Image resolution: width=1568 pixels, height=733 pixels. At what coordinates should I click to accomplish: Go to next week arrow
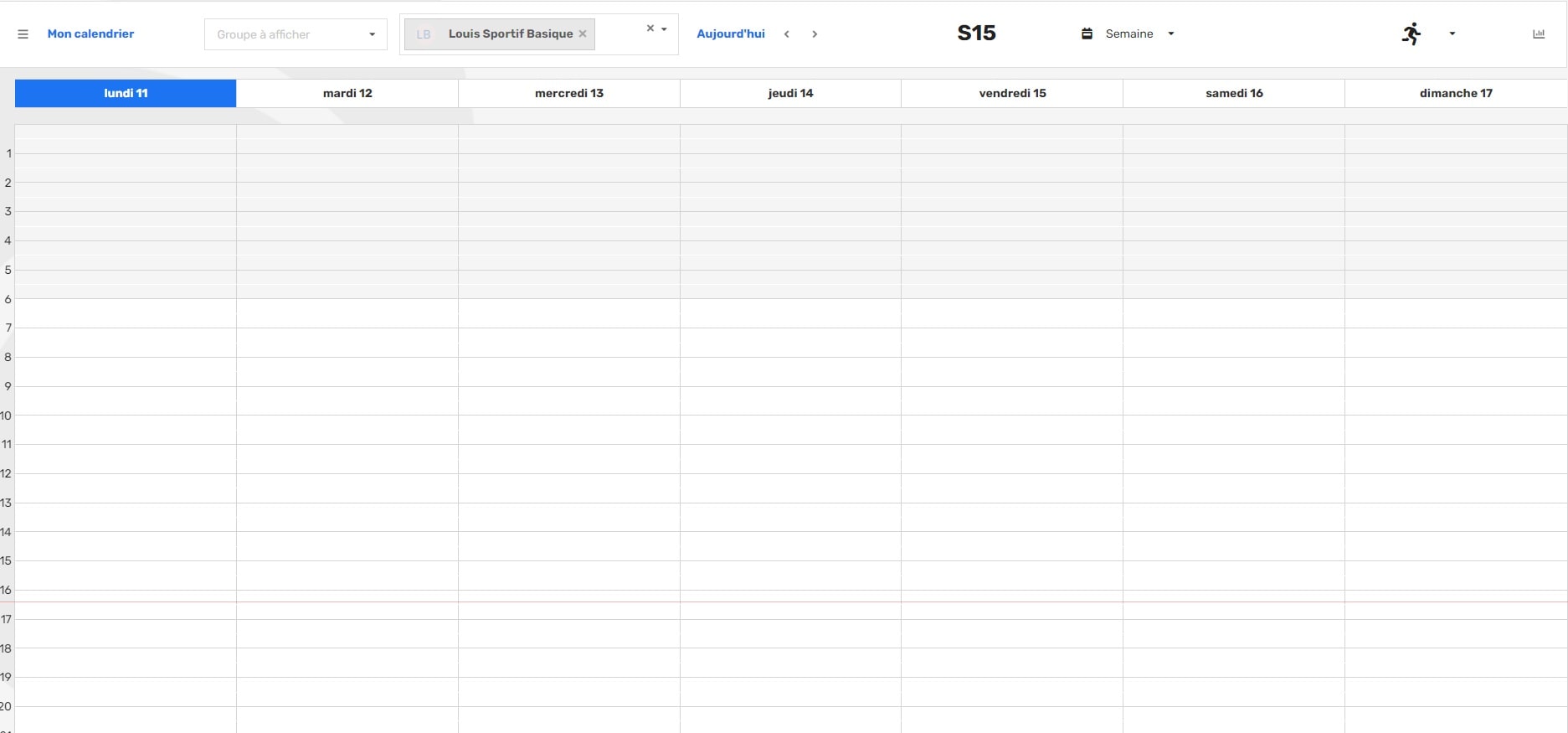click(x=815, y=34)
